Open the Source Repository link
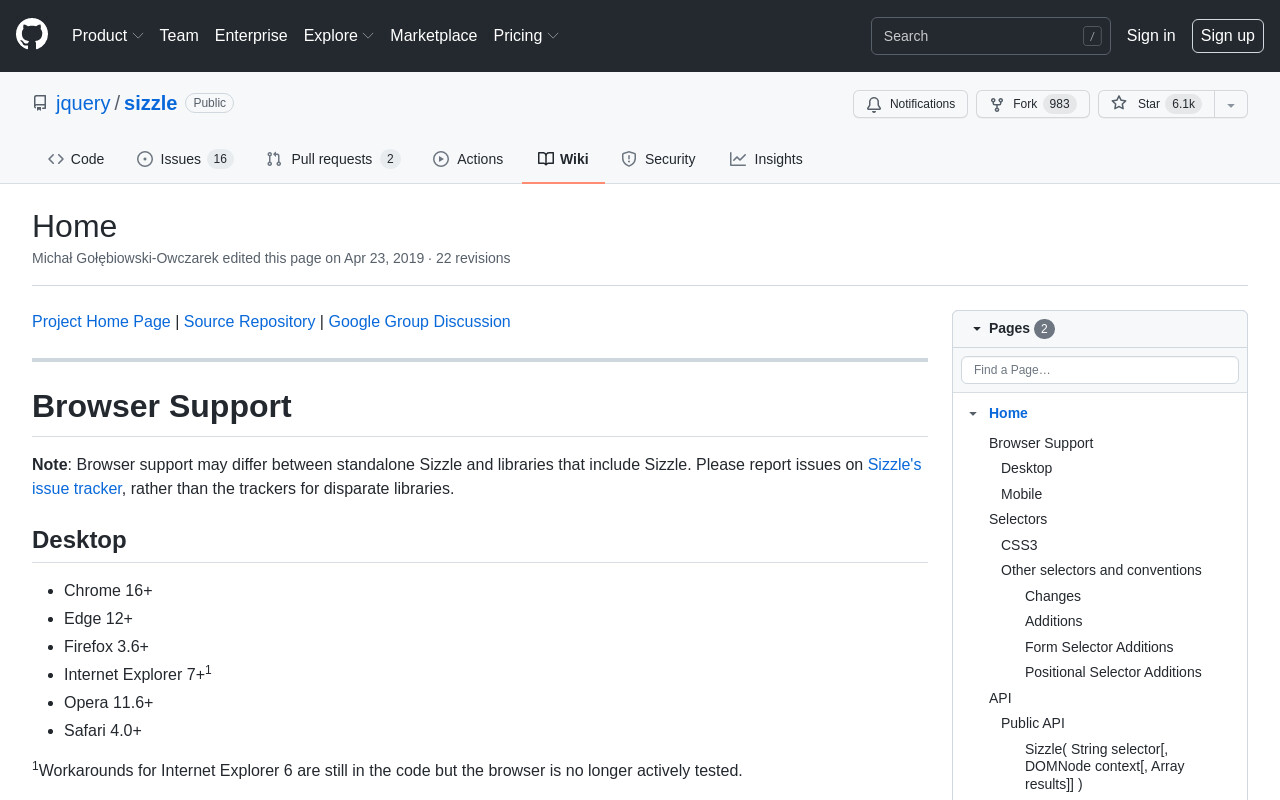The image size is (1280, 800). tap(249, 322)
